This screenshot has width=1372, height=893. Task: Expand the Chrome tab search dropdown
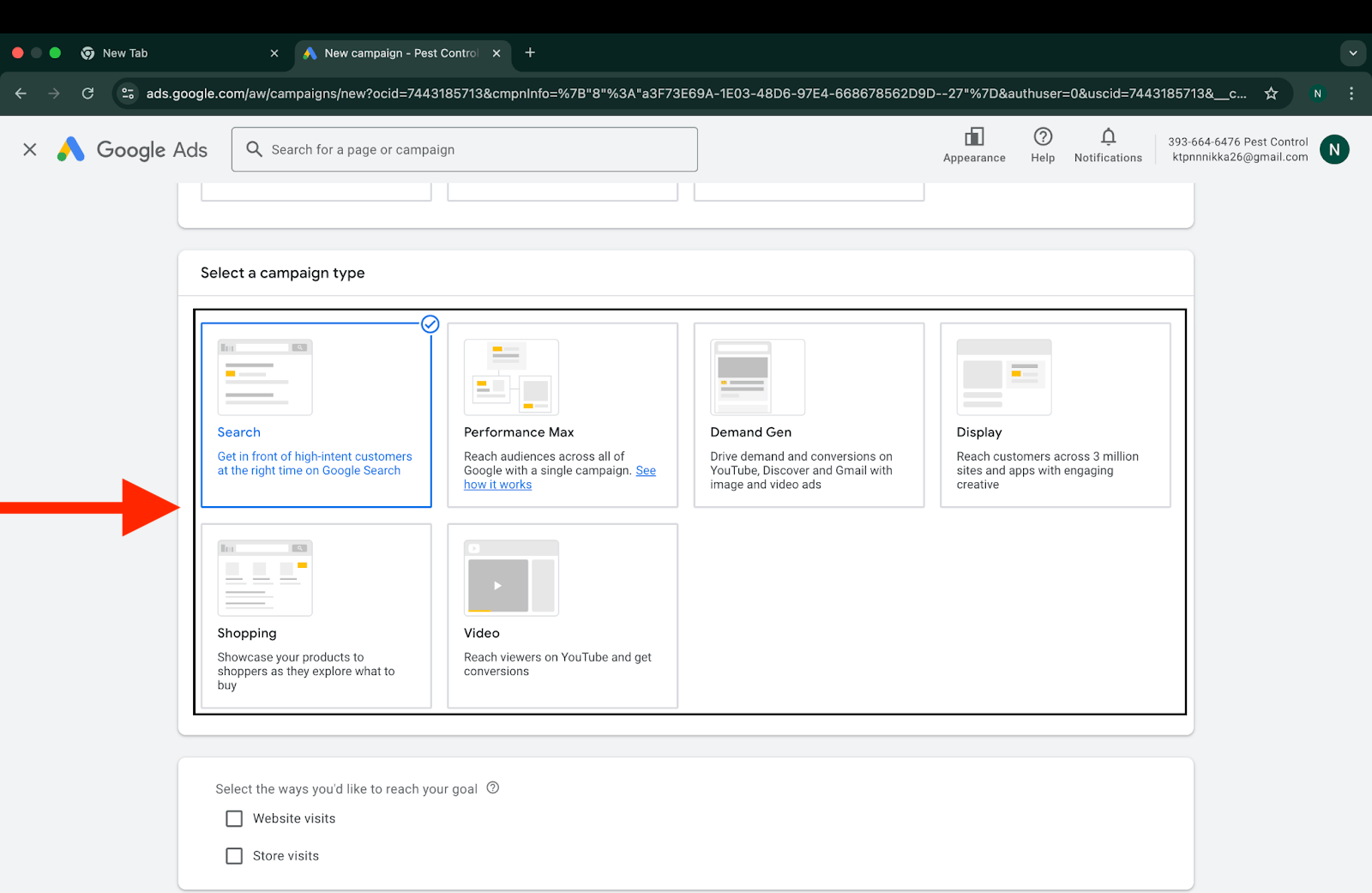tap(1352, 53)
